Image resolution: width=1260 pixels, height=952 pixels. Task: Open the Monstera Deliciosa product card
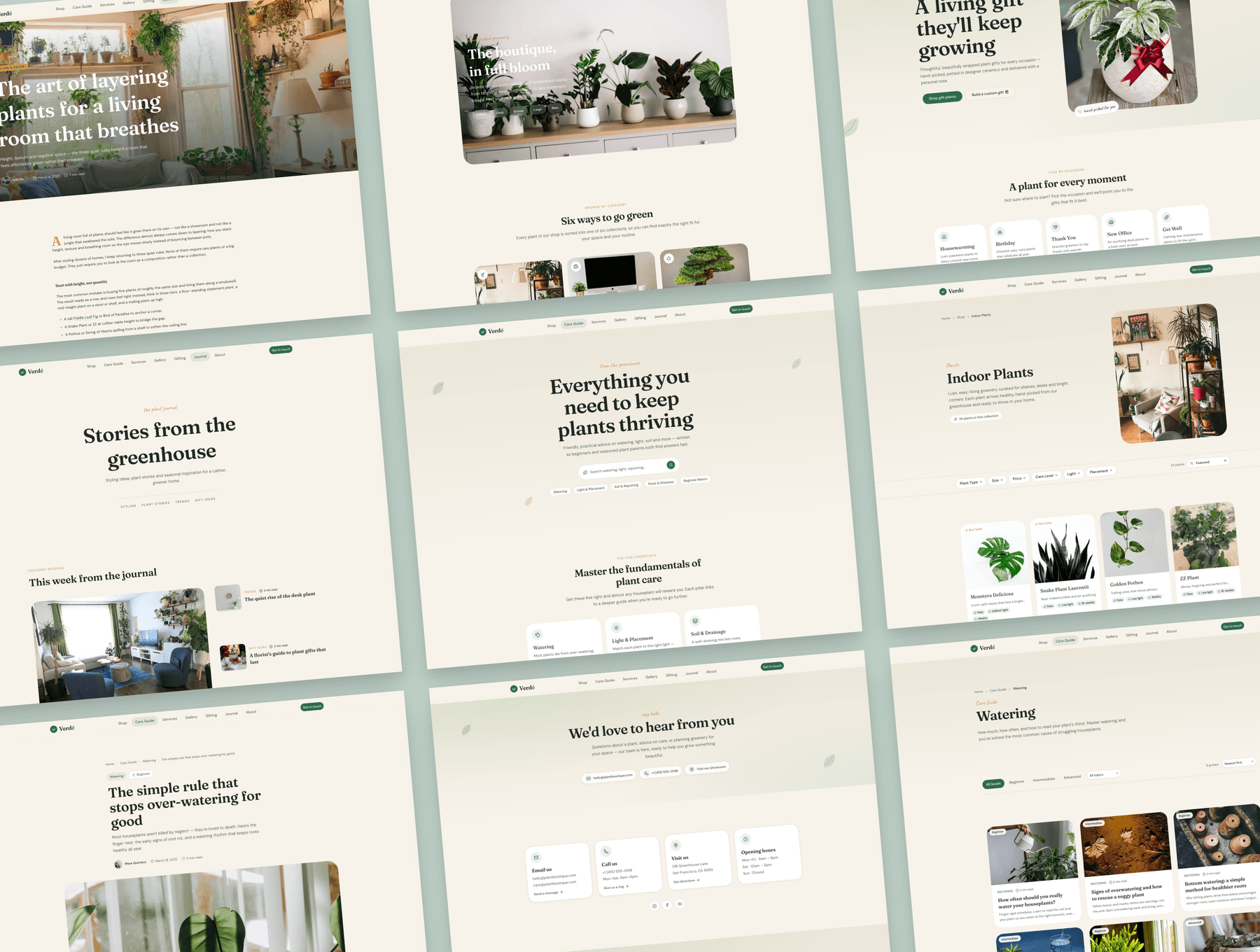click(995, 572)
